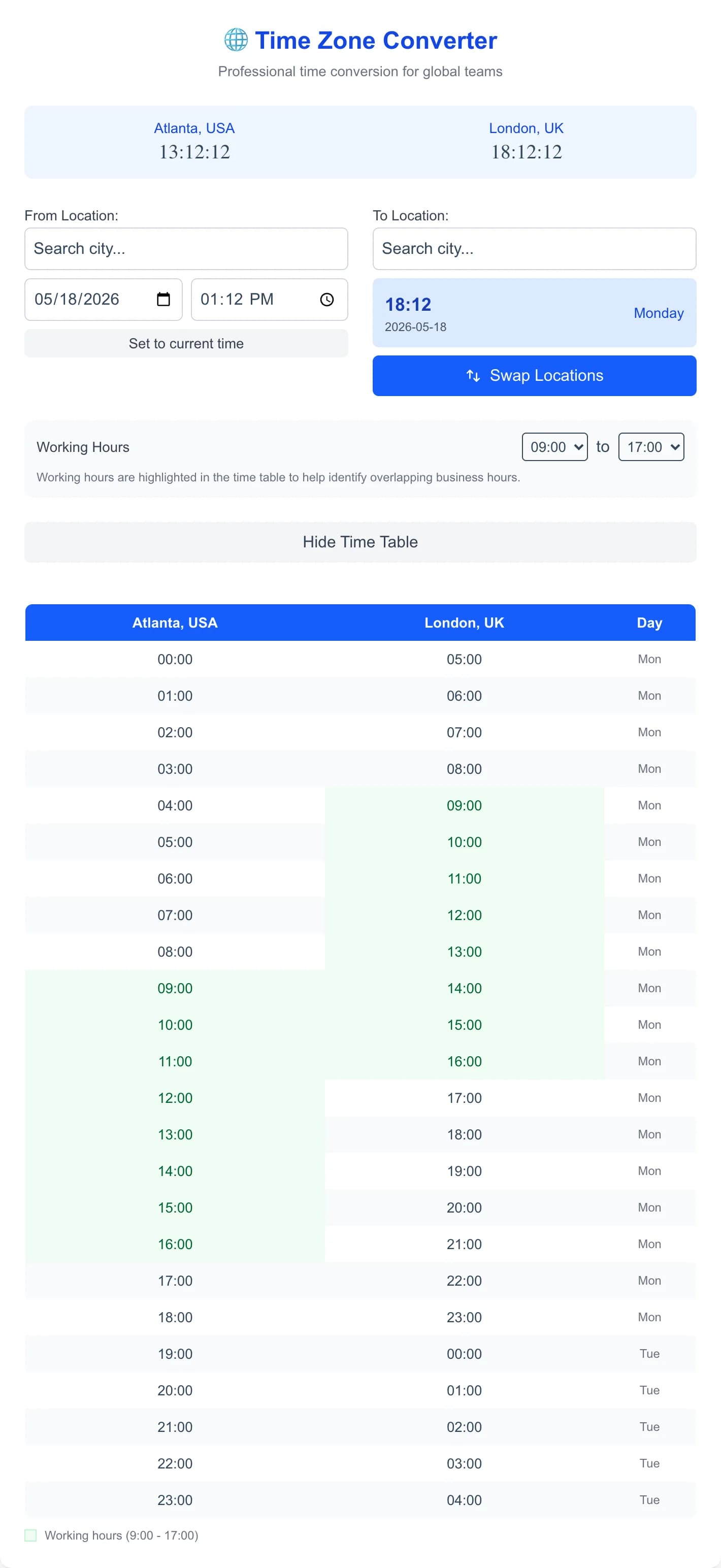
Task: Click Set to current time button
Action: tap(186, 343)
